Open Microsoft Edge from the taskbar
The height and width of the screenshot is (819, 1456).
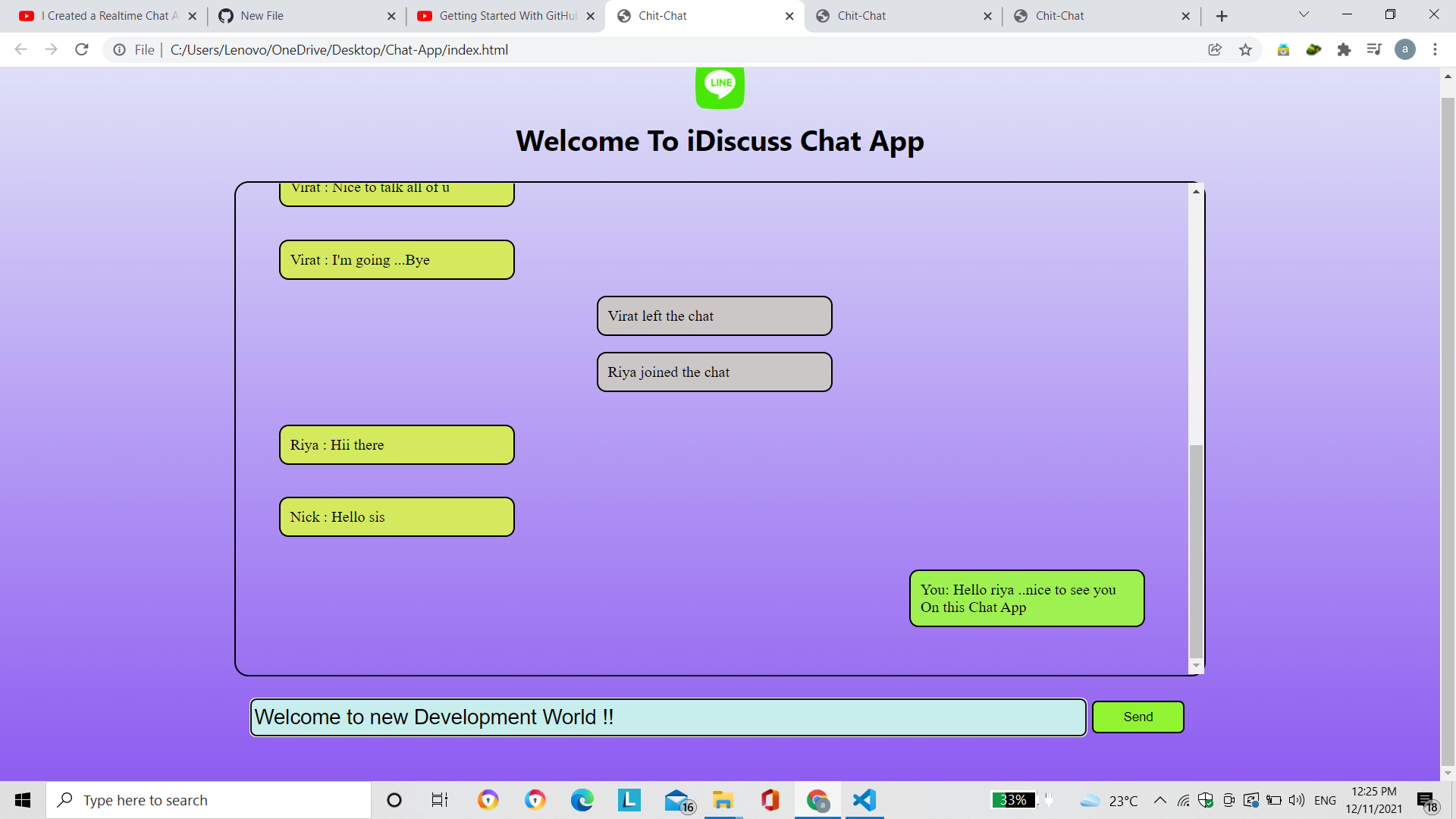click(x=582, y=799)
